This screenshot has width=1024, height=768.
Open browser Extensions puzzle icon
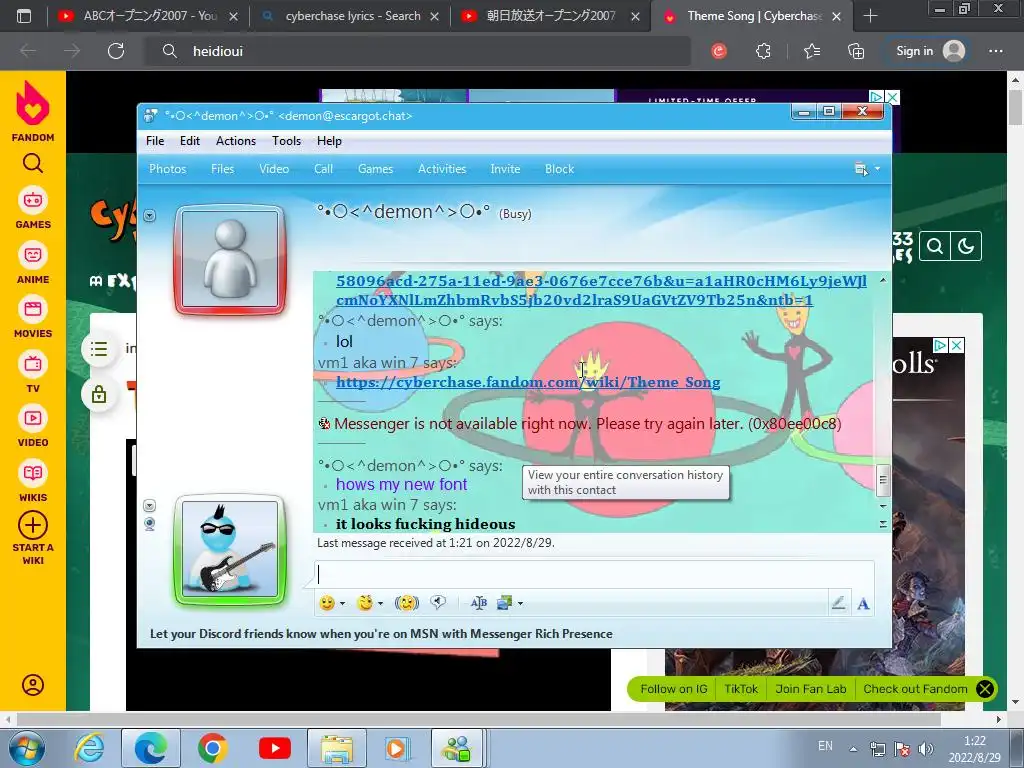[763, 51]
